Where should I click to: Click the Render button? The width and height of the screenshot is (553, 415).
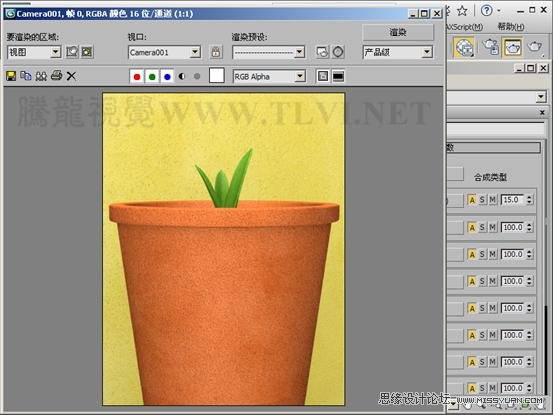(398, 32)
